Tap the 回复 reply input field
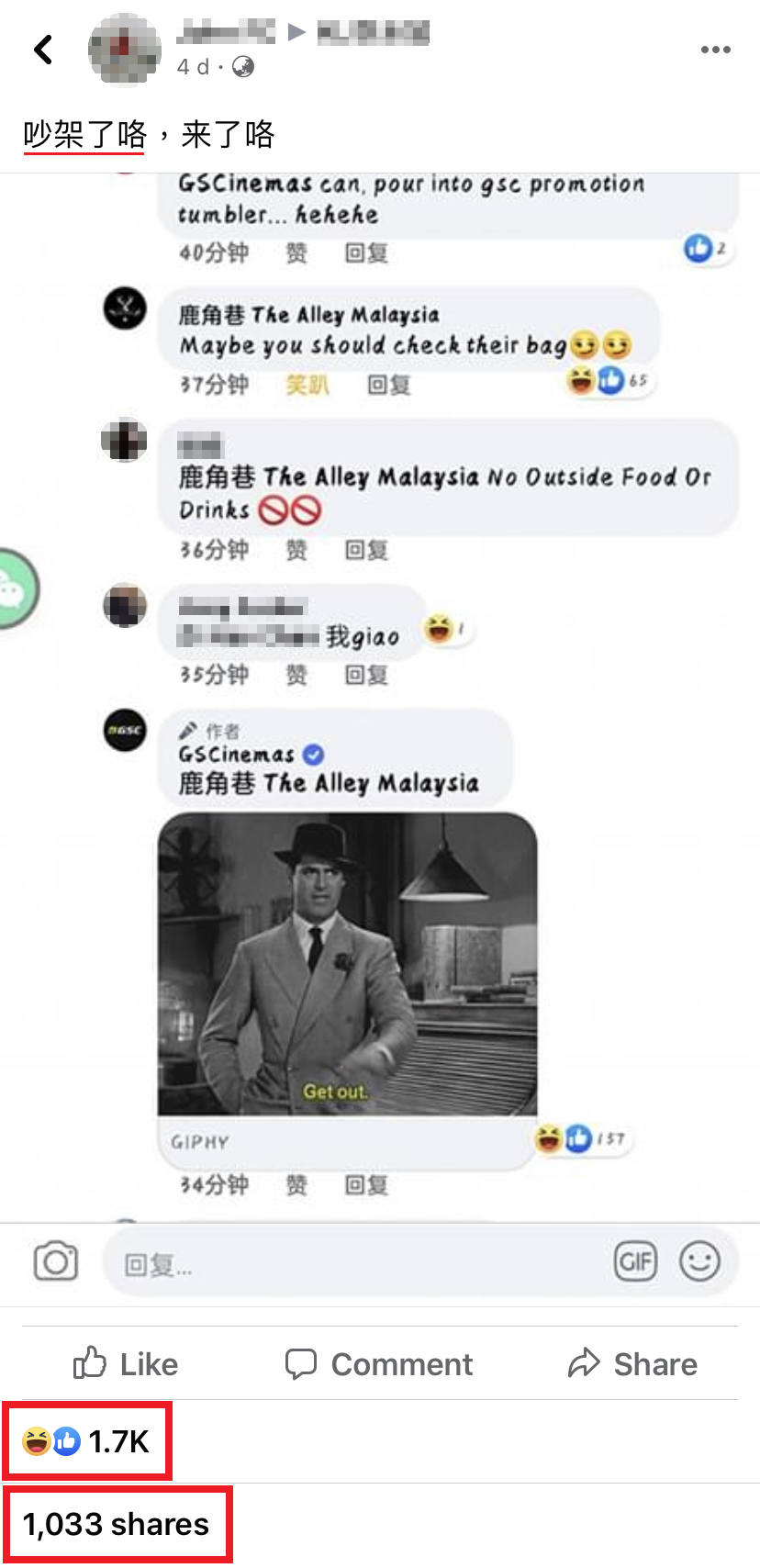 tap(358, 1265)
